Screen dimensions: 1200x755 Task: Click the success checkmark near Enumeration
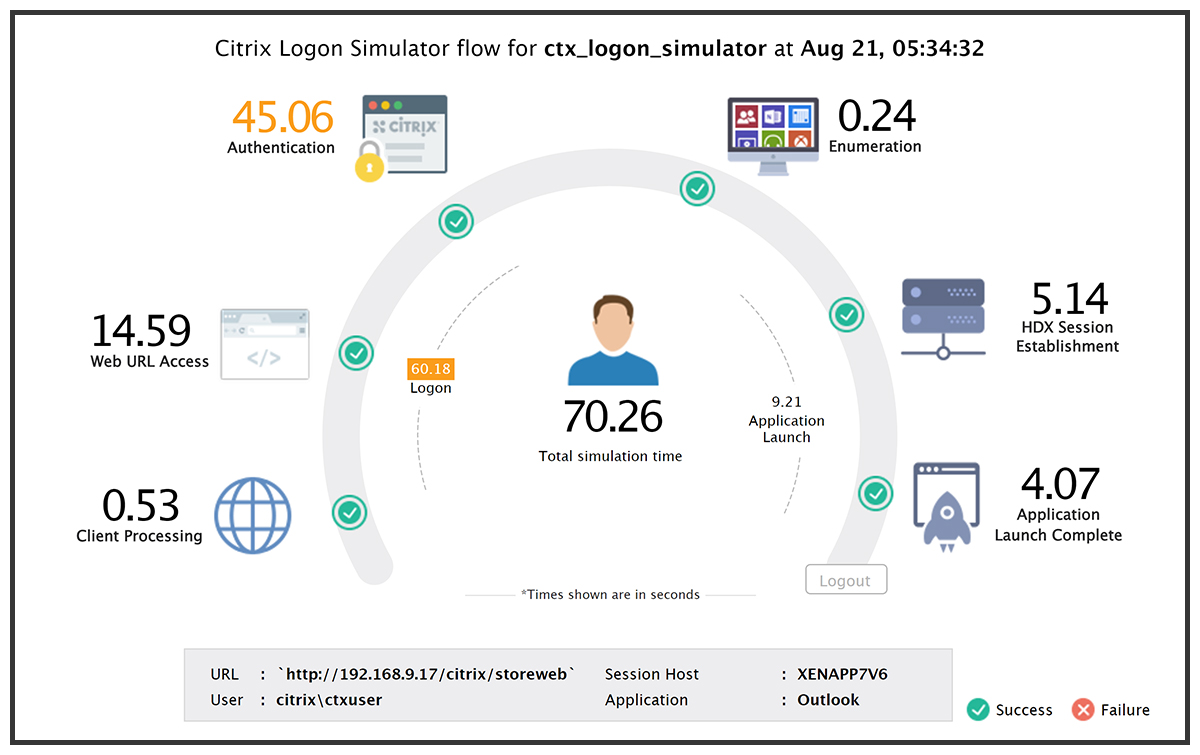[697, 188]
